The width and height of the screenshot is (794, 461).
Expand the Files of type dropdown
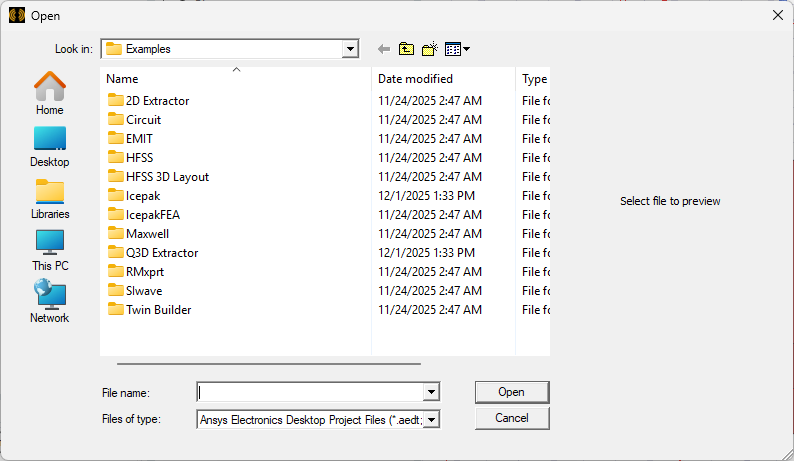[431, 419]
